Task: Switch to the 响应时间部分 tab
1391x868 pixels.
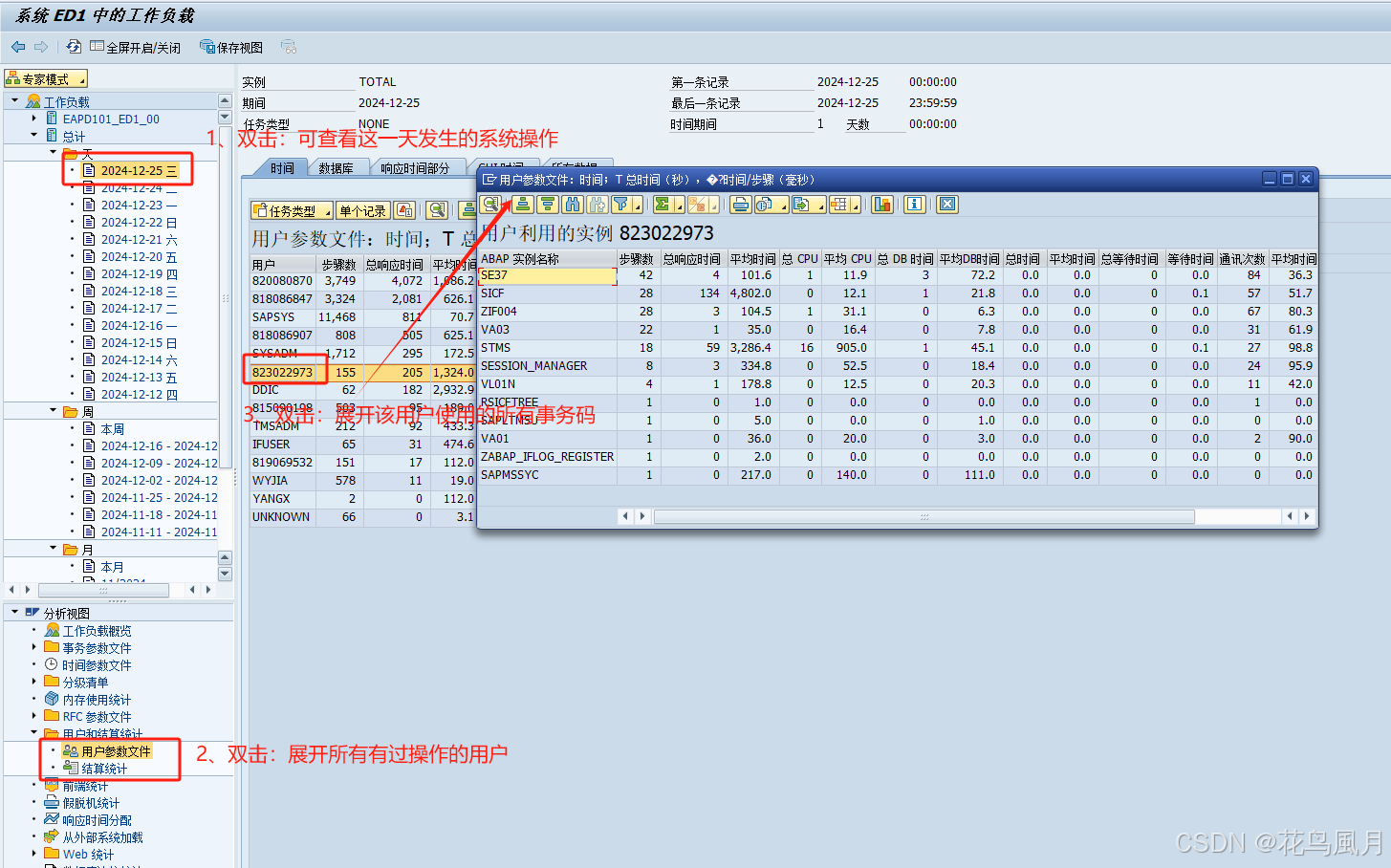Action: (415, 168)
